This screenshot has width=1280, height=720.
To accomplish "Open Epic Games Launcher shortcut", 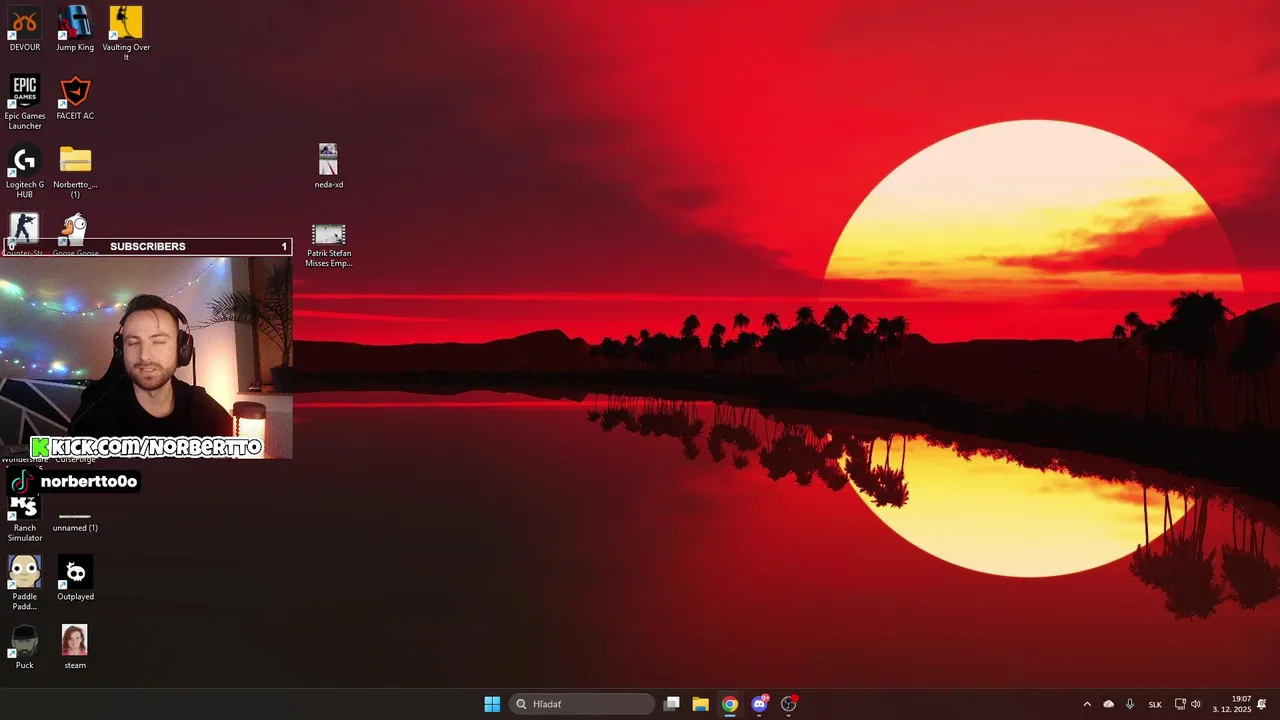I will 25,102.
